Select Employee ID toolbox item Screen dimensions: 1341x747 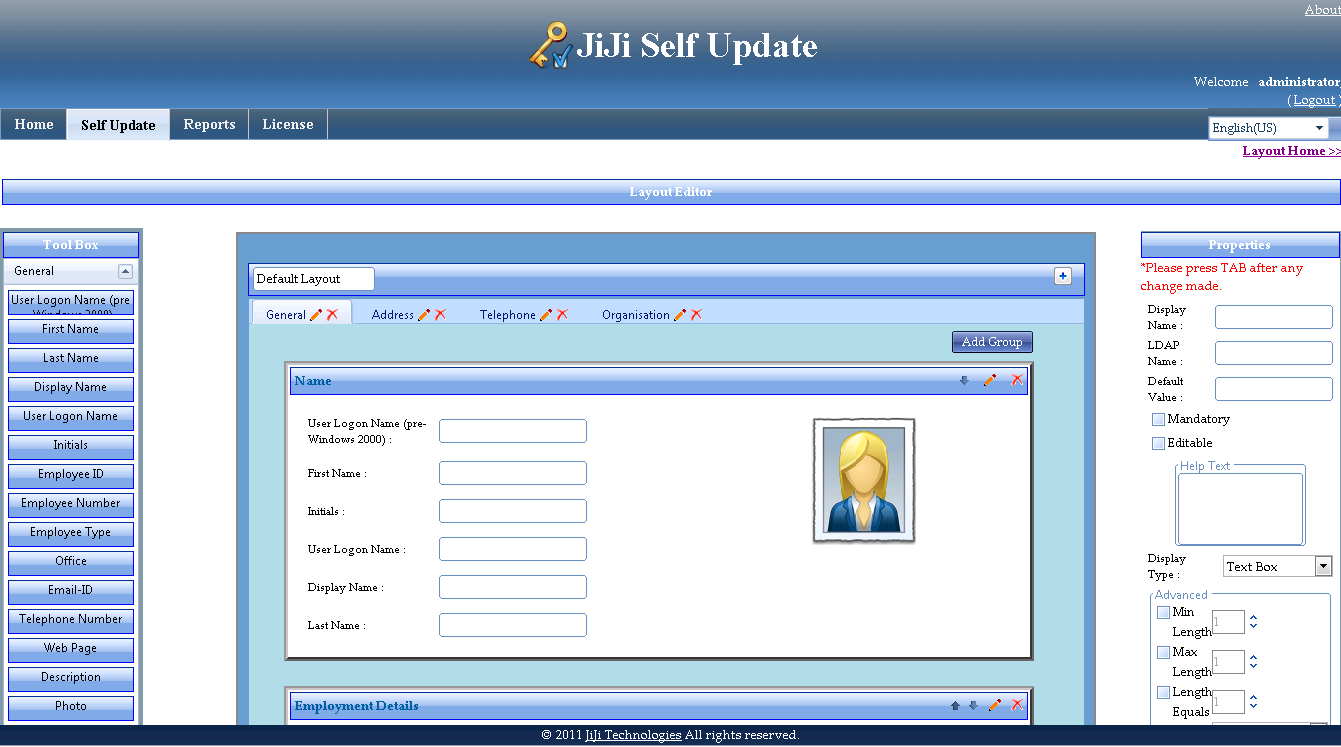click(71, 476)
